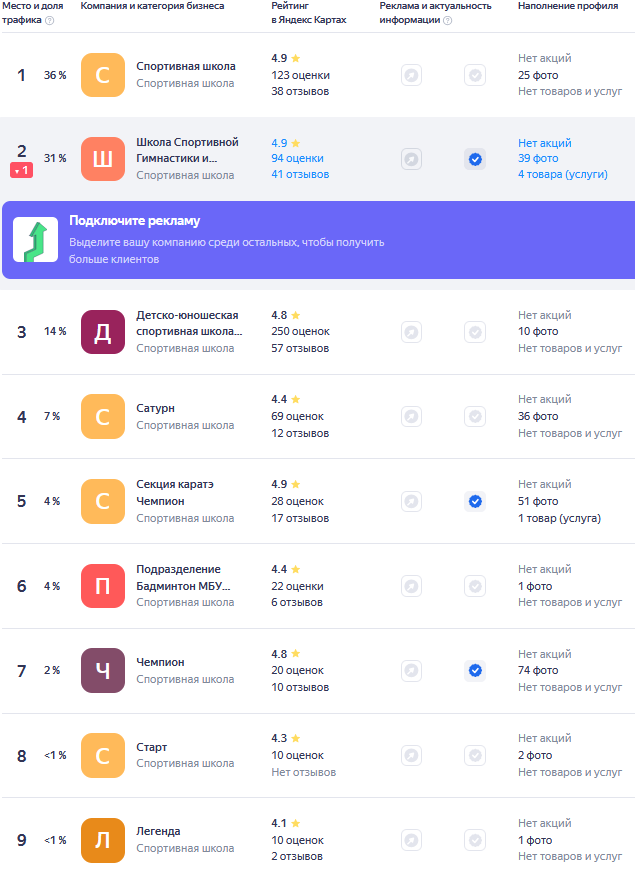
Task: Click the grey verification checkmark for Старт
Action: 475,755
